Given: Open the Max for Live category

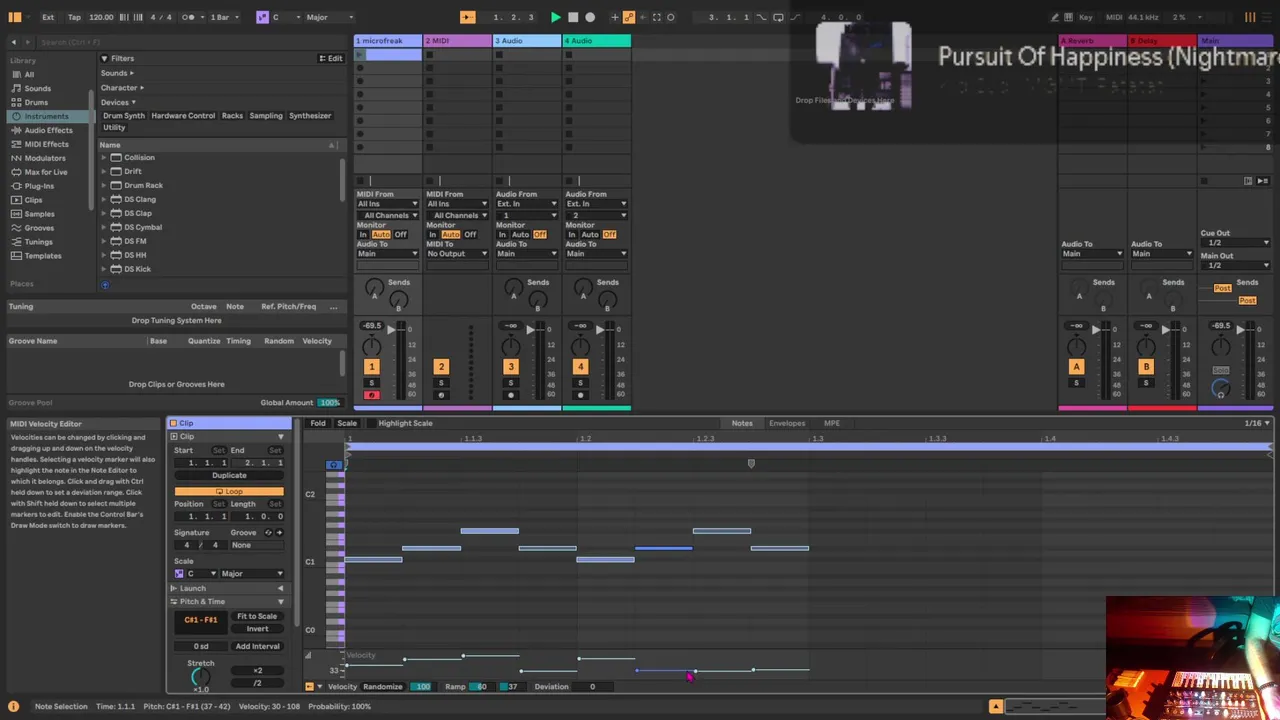Looking at the screenshot, I should pyautogui.click(x=45, y=172).
